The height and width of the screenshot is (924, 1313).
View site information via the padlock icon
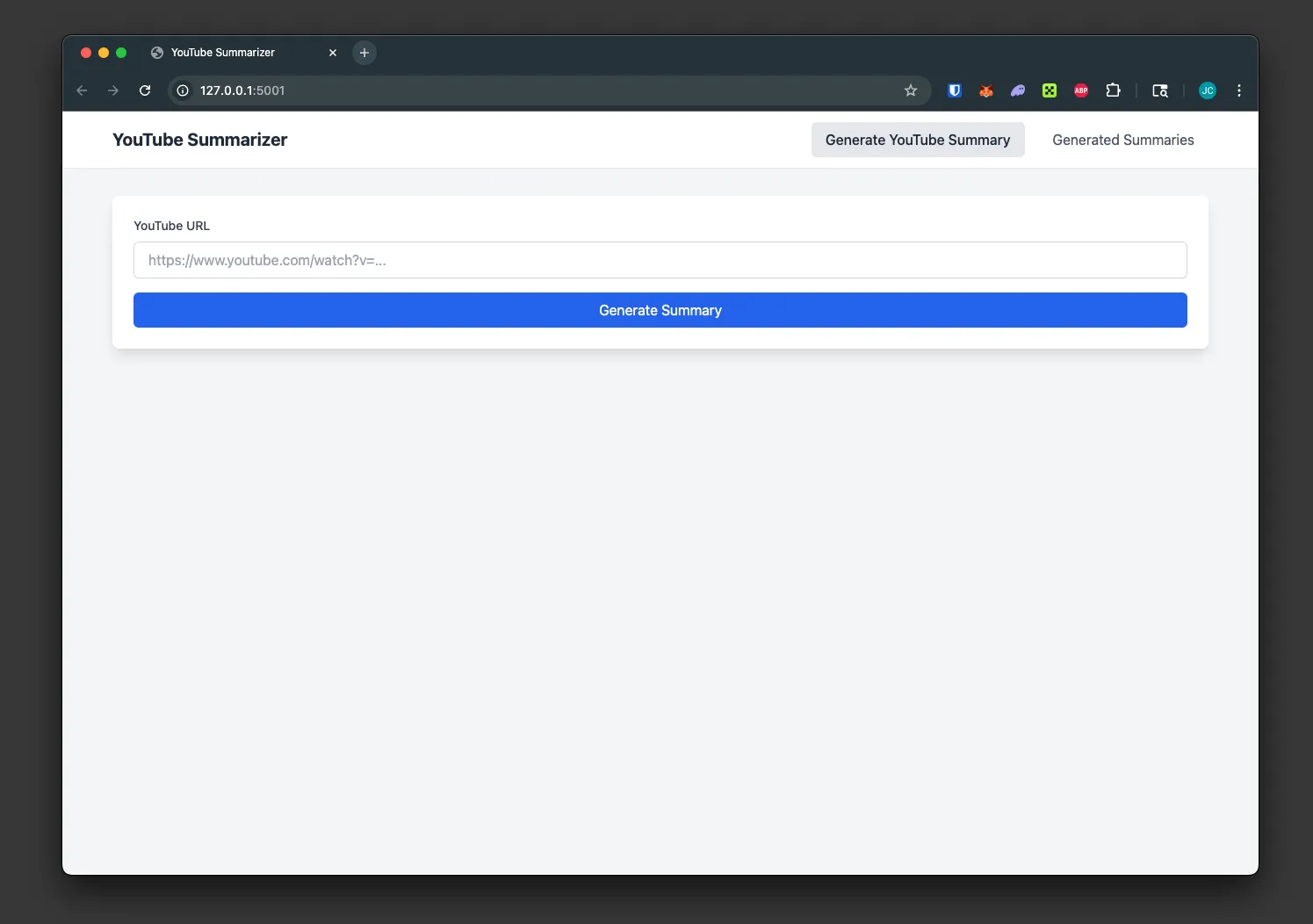point(182,90)
